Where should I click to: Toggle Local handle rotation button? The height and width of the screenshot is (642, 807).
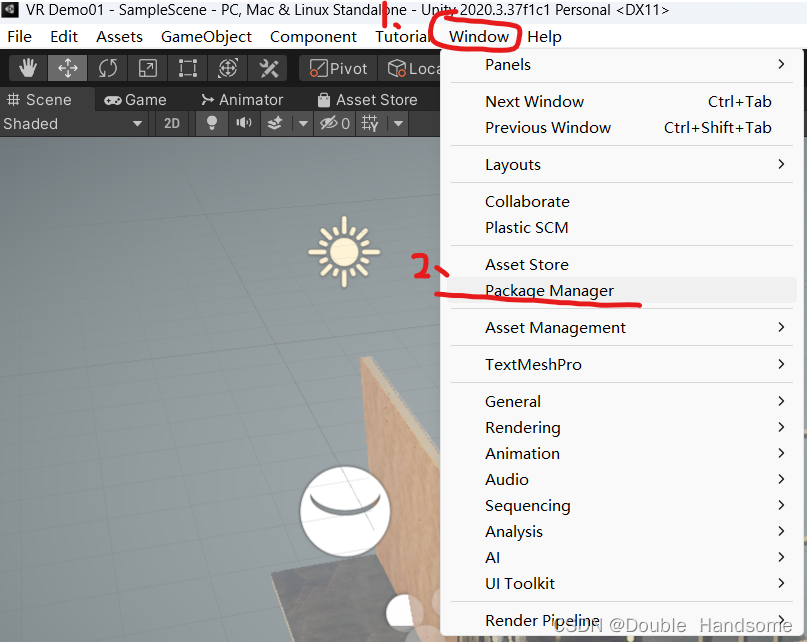[410, 68]
